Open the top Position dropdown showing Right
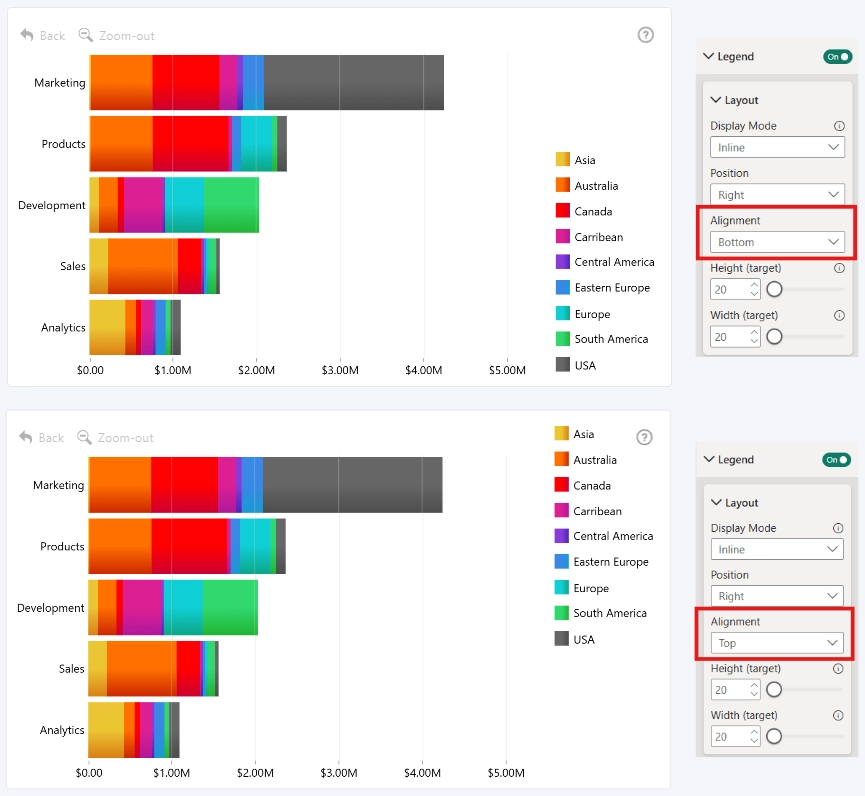865x796 pixels. 777,195
